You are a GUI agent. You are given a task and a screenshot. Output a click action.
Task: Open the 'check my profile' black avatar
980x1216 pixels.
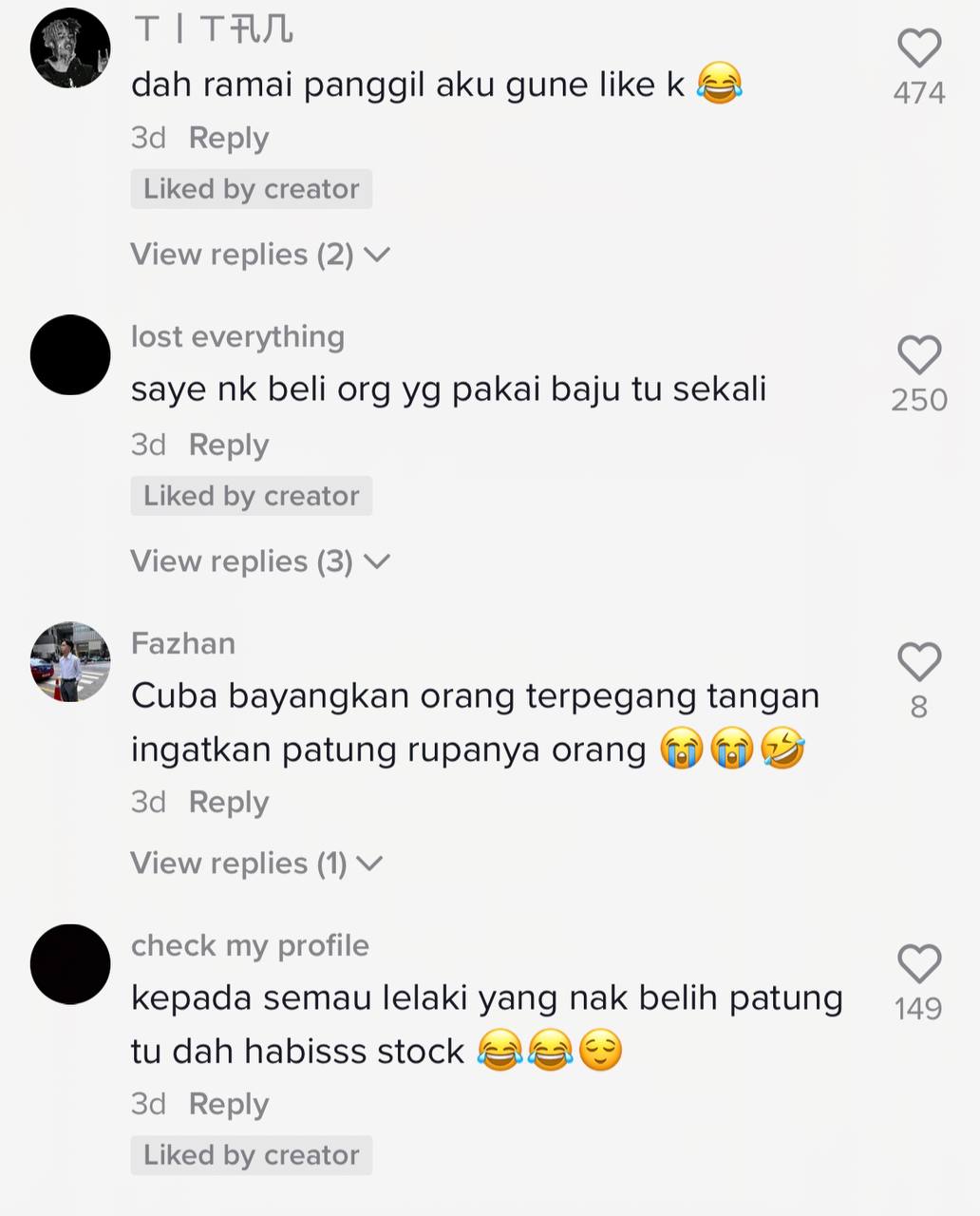[70, 964]
